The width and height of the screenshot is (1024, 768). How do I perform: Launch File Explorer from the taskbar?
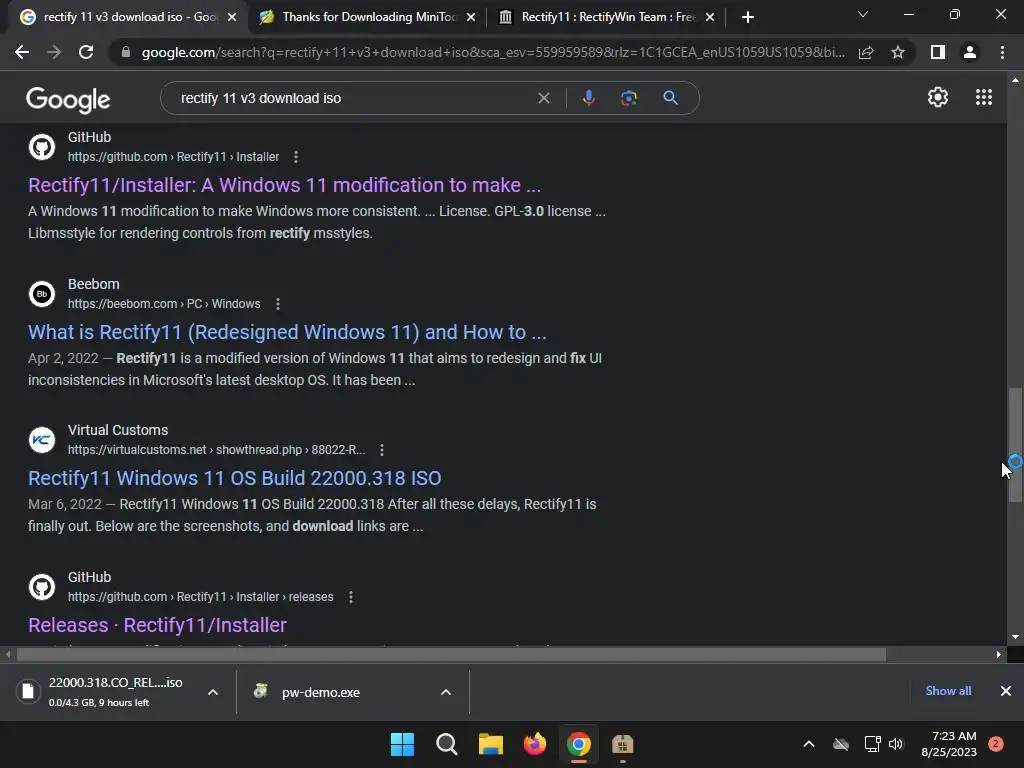(x=490, y=744)
